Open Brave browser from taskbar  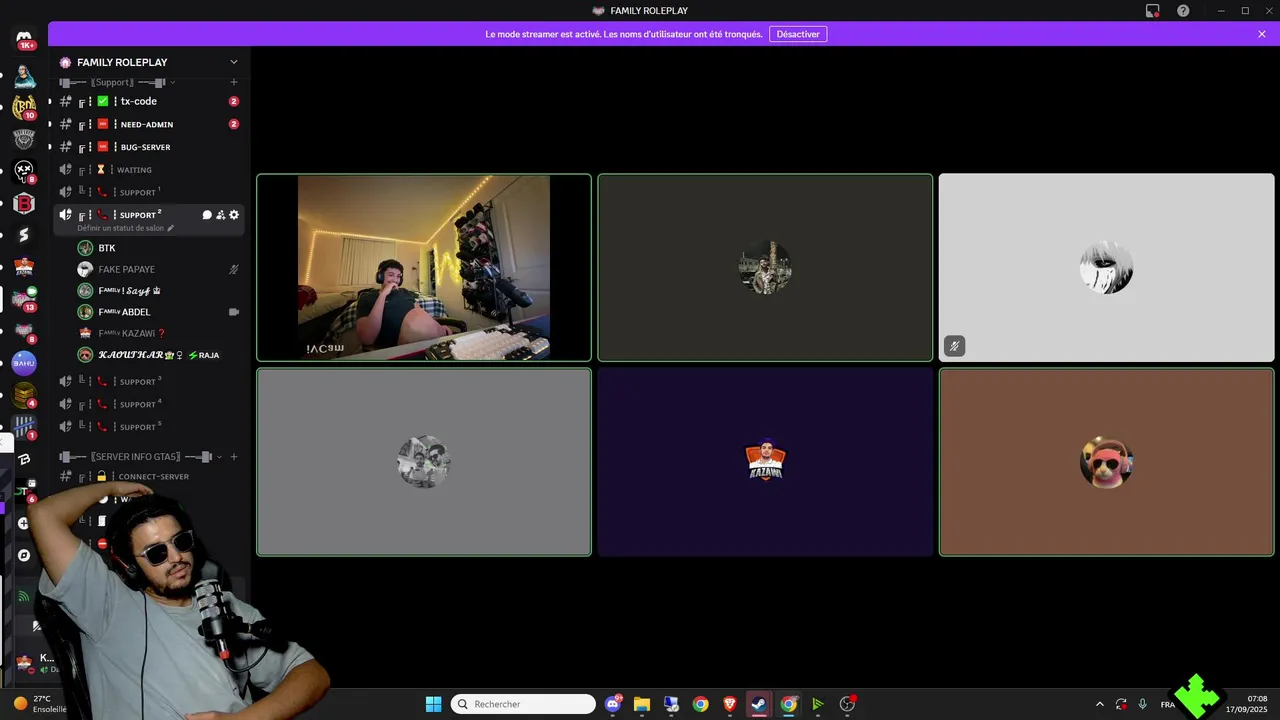(x=730, y=704)
